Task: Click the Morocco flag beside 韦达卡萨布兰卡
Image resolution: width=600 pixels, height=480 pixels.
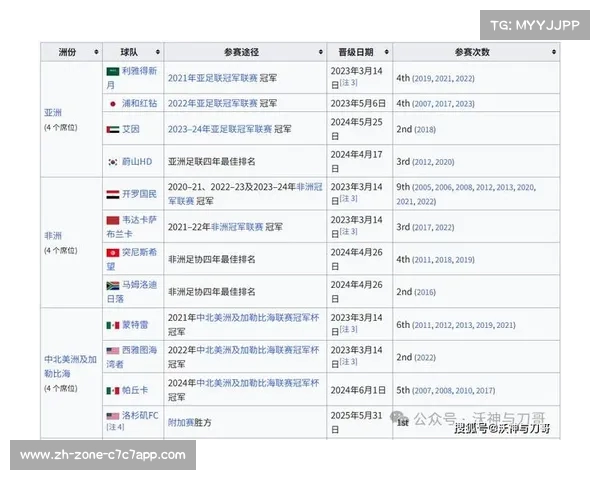Action: (113, 220)
